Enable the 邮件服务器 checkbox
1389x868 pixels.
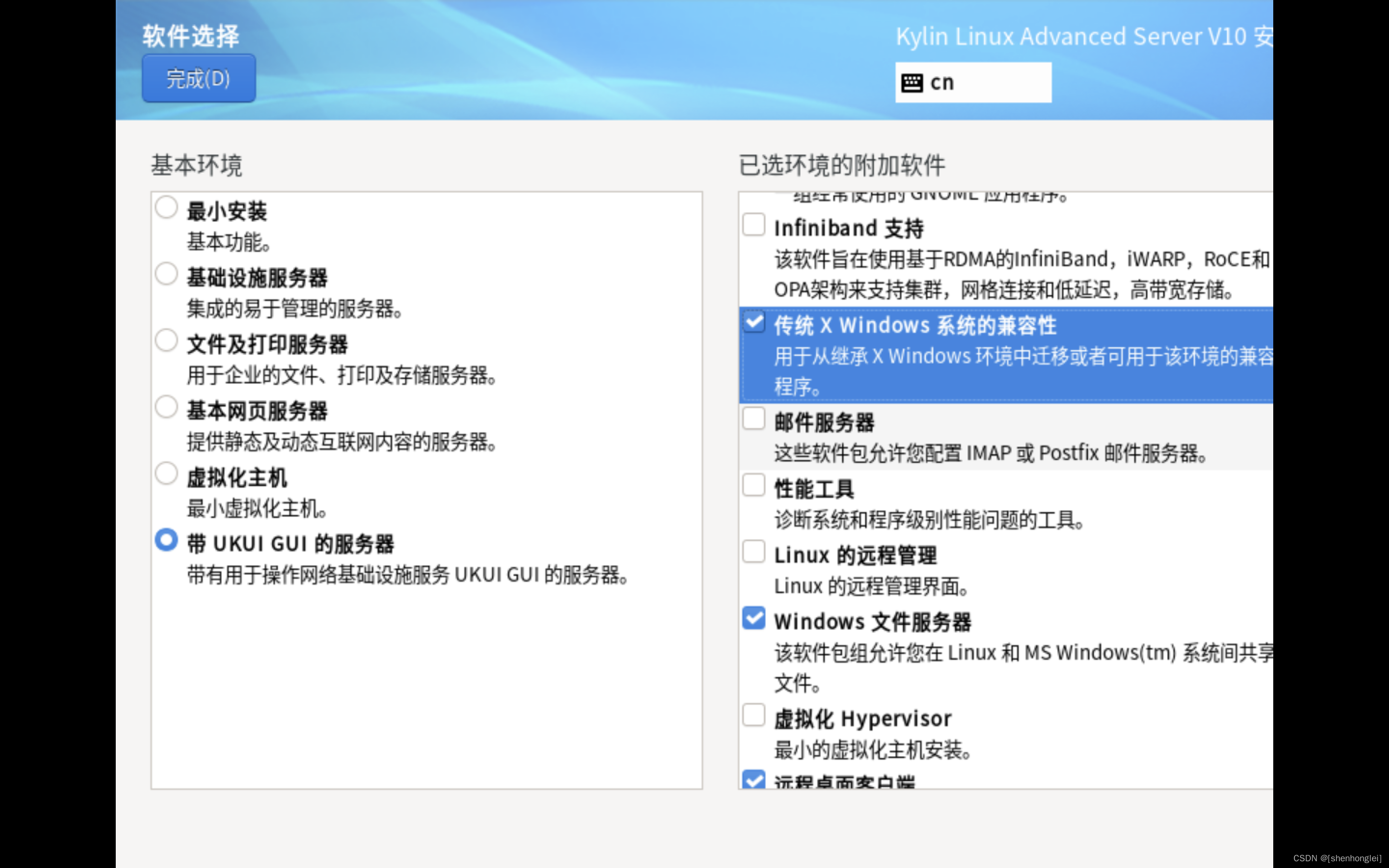754,419
